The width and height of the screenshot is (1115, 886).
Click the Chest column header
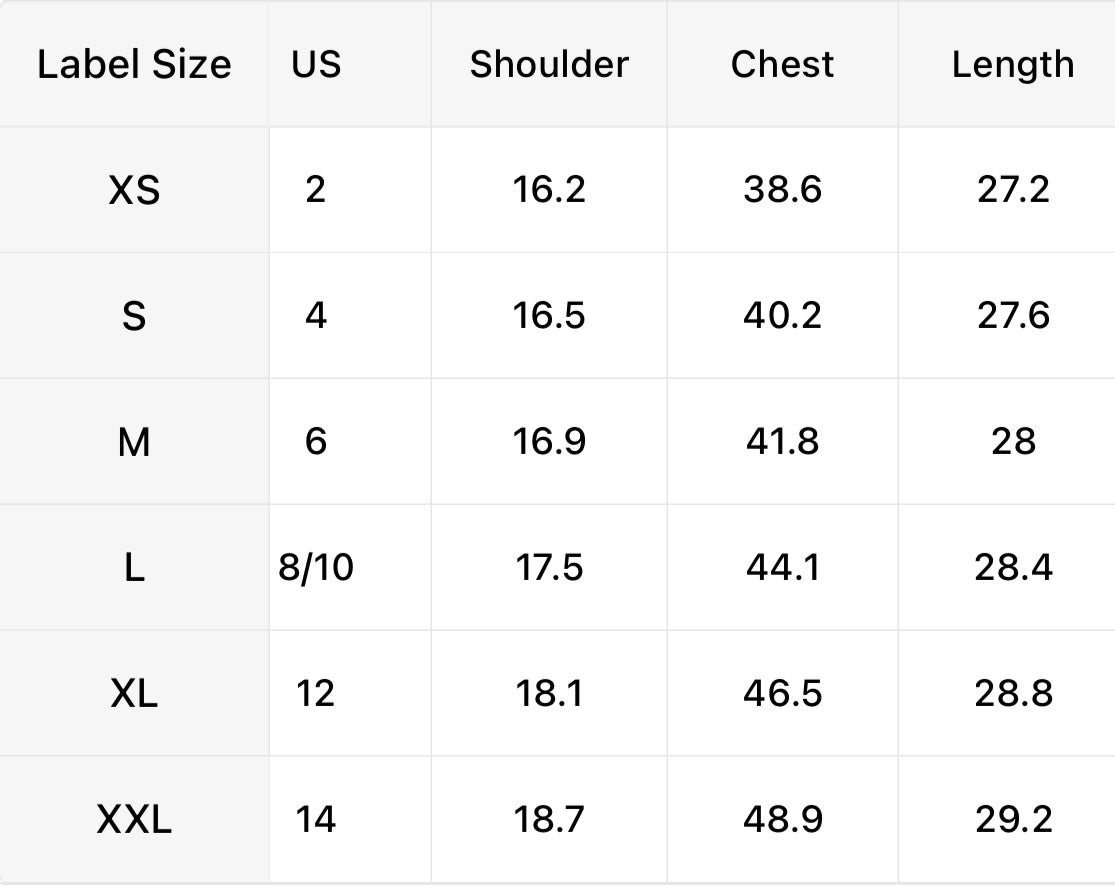coord(782,65)
